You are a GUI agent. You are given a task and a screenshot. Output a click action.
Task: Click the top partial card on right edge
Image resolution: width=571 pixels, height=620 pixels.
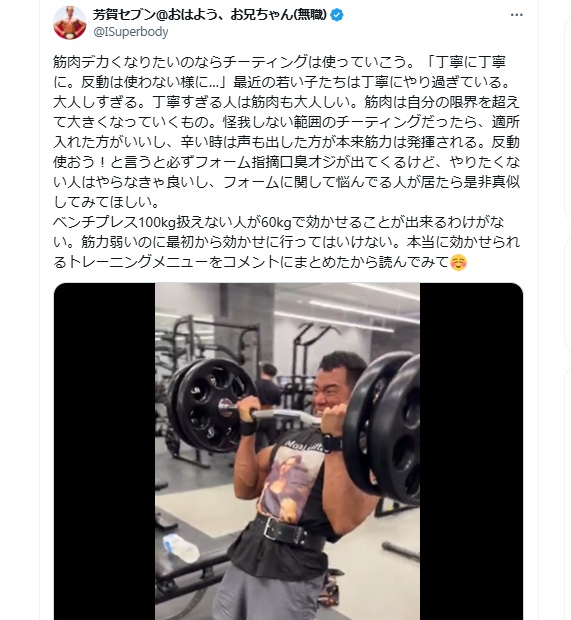[x=567, y=119]
